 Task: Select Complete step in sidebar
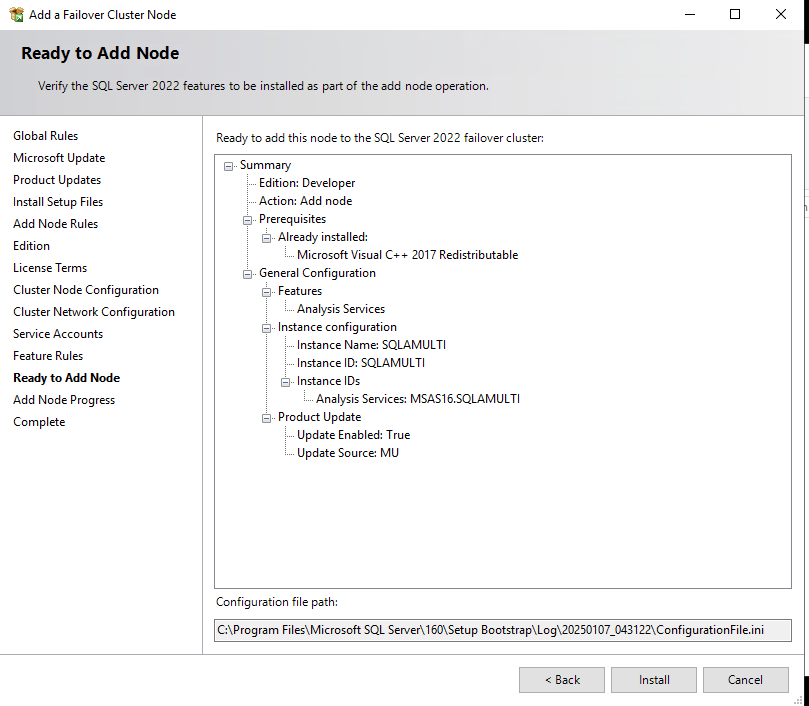39,422
